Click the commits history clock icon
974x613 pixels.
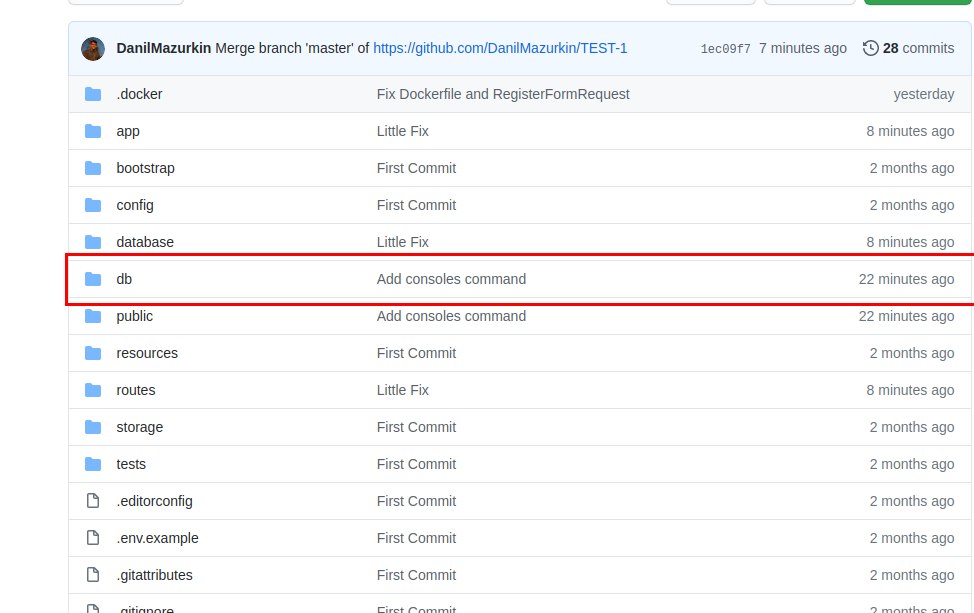[x=871, y=48]
